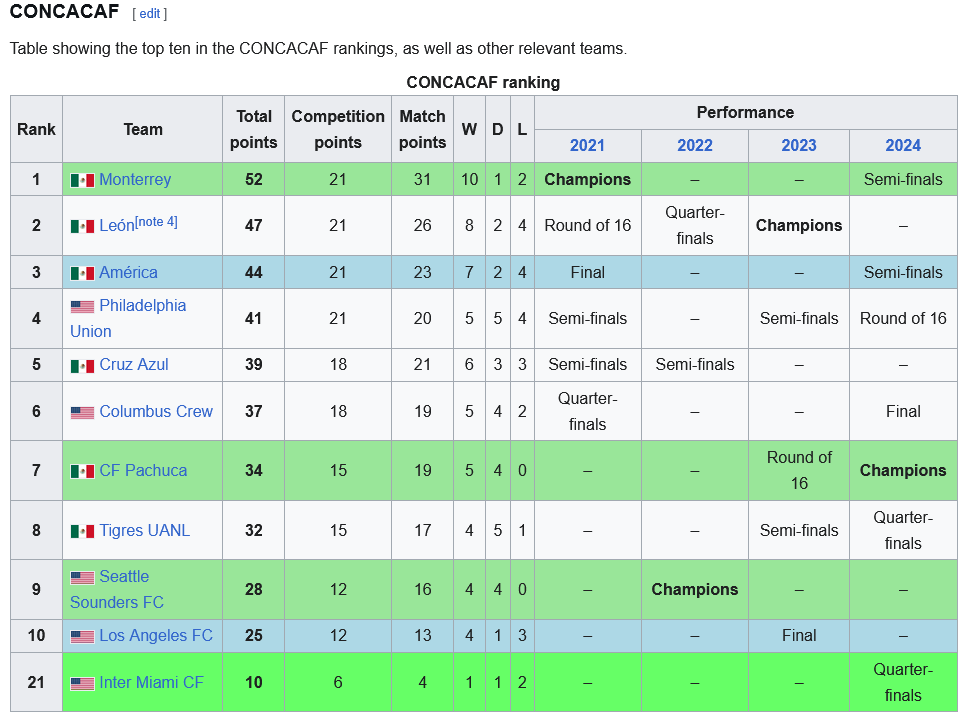Click the W column header

click(x=469, y=129)
